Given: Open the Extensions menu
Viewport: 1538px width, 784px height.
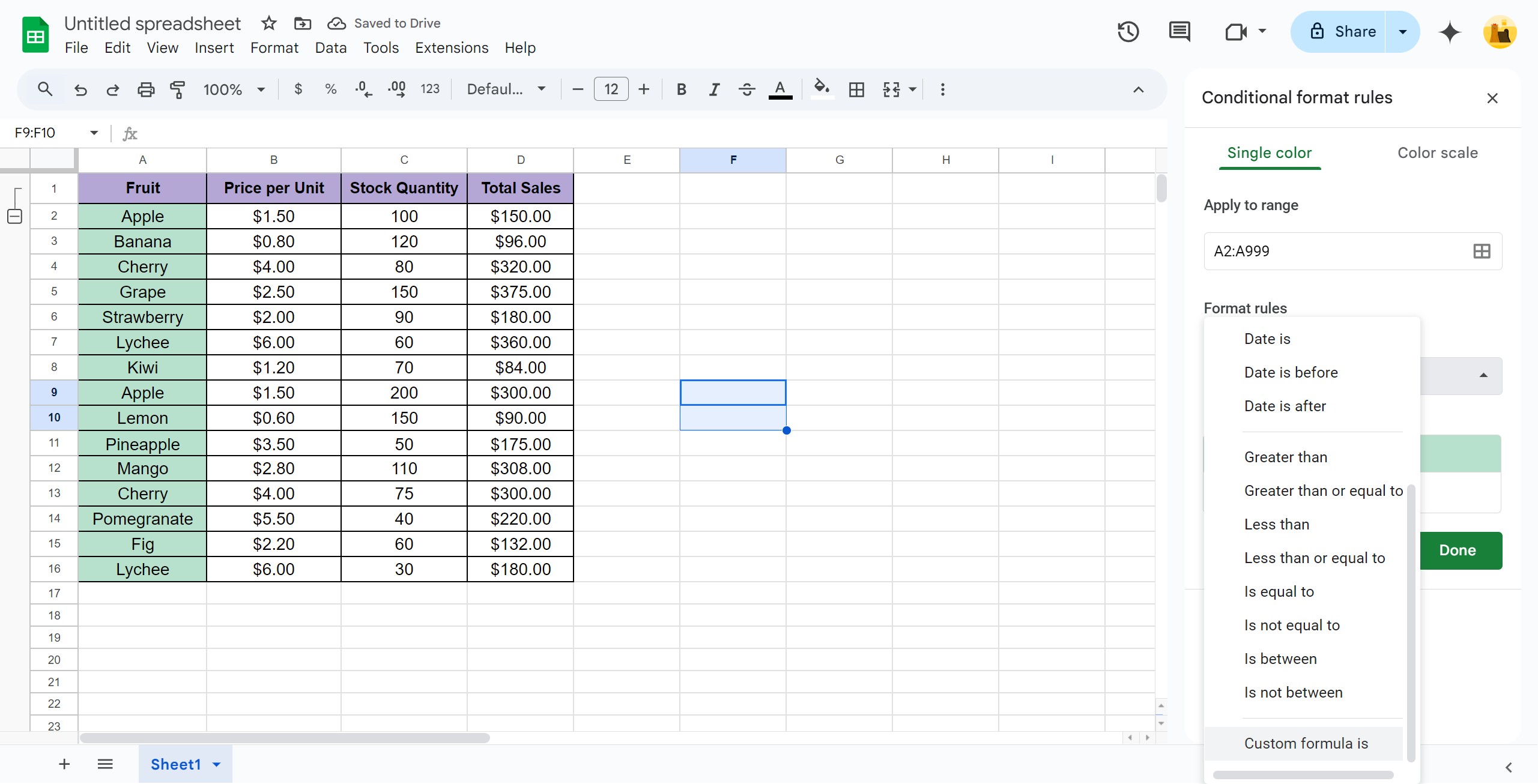Looking at the screenshot, I should (x=452, y=48).
